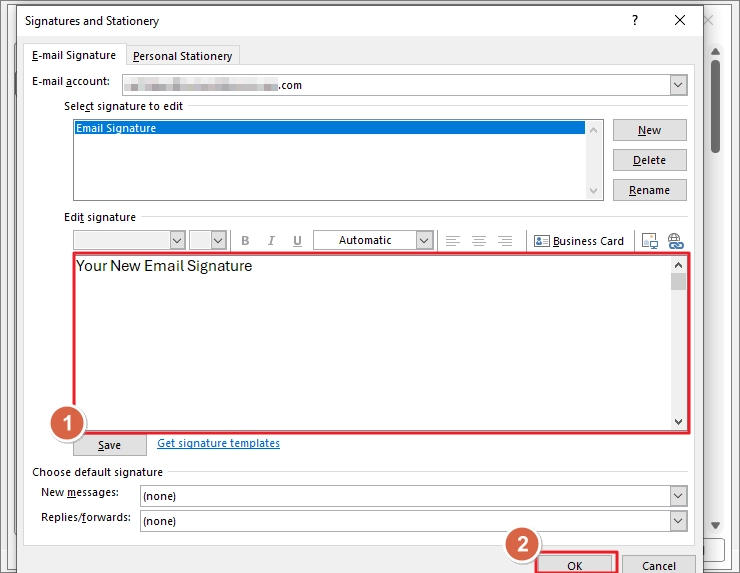Open the font name dropdown

[x=177, y=240]
